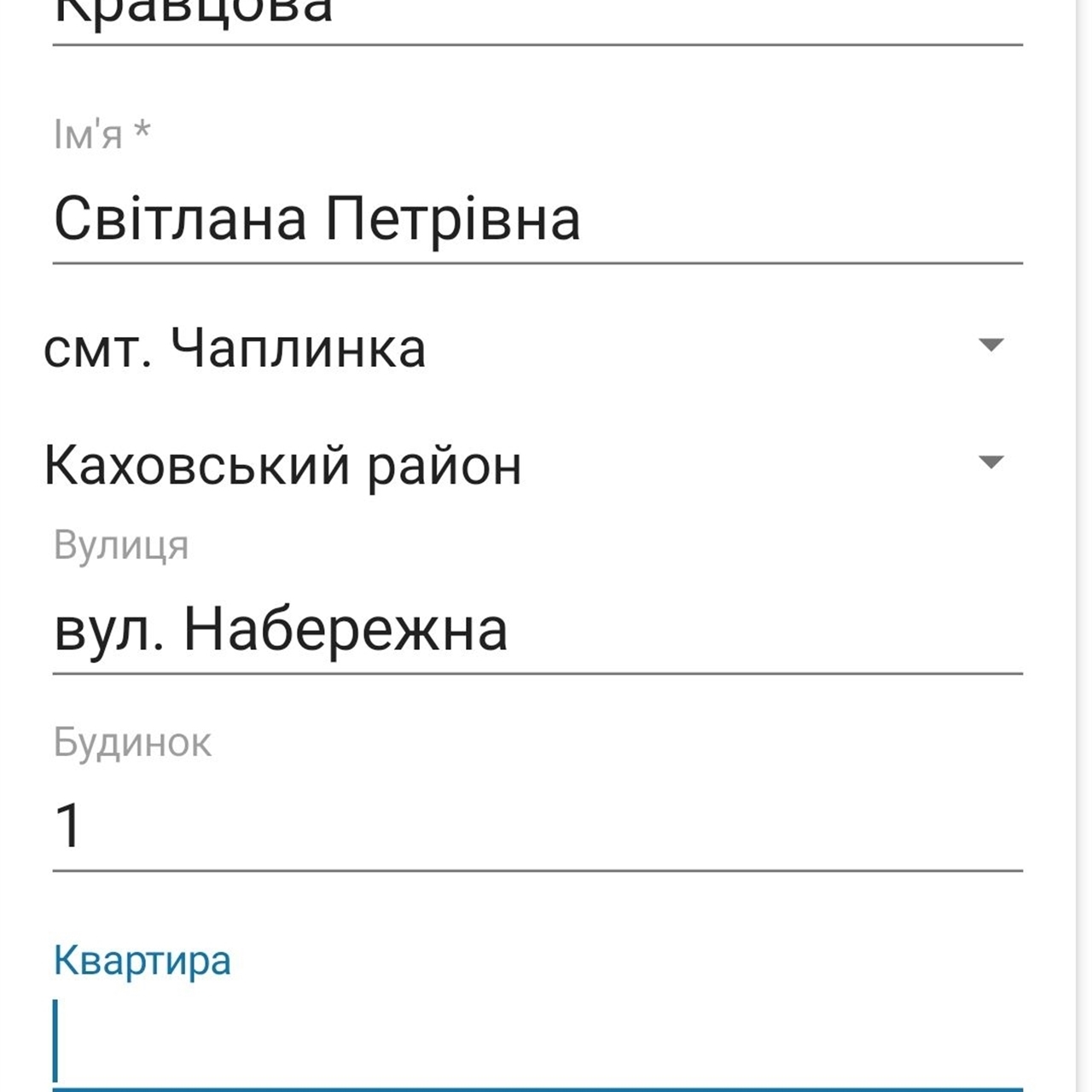
Task: Focus the Будинок house number field
Action: (x=537, y=826)
